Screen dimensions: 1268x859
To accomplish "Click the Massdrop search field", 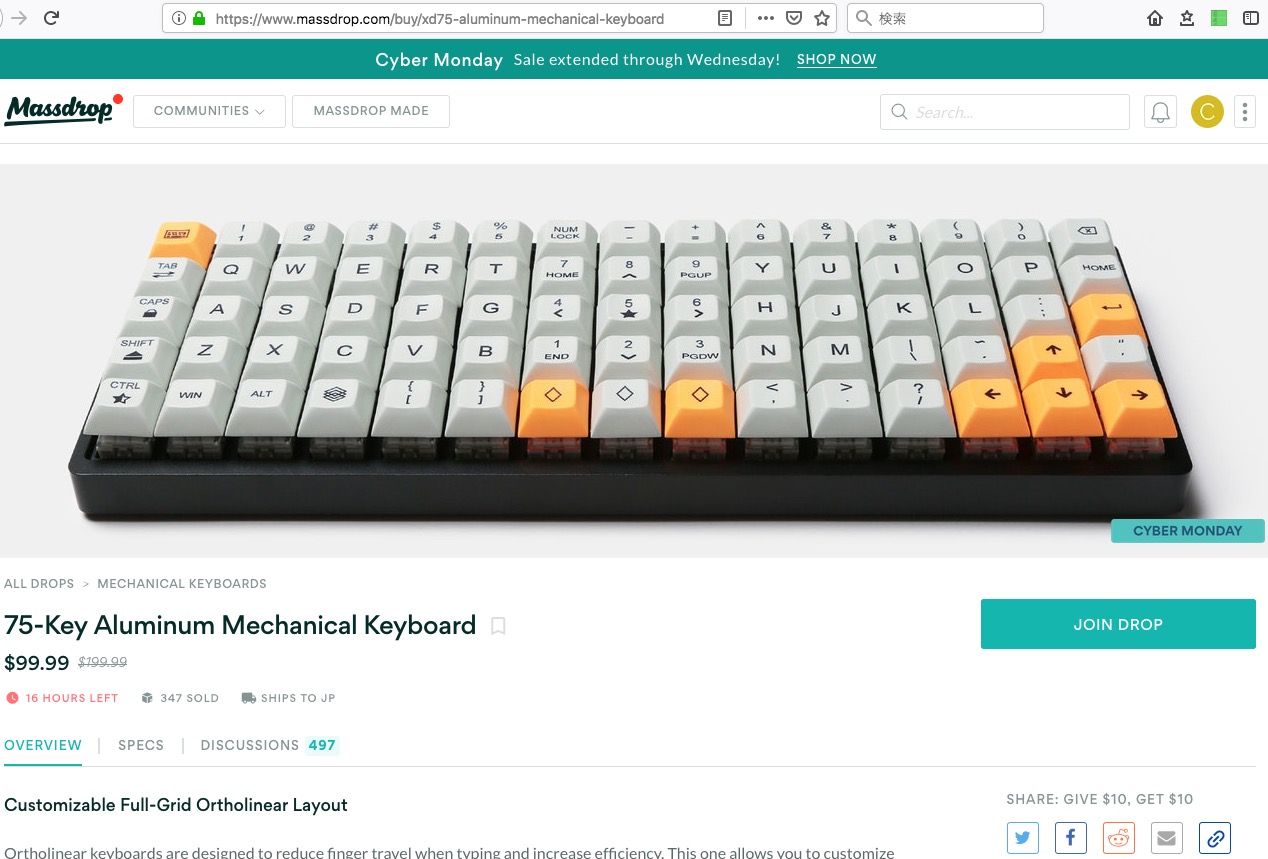I will 1005,112.
